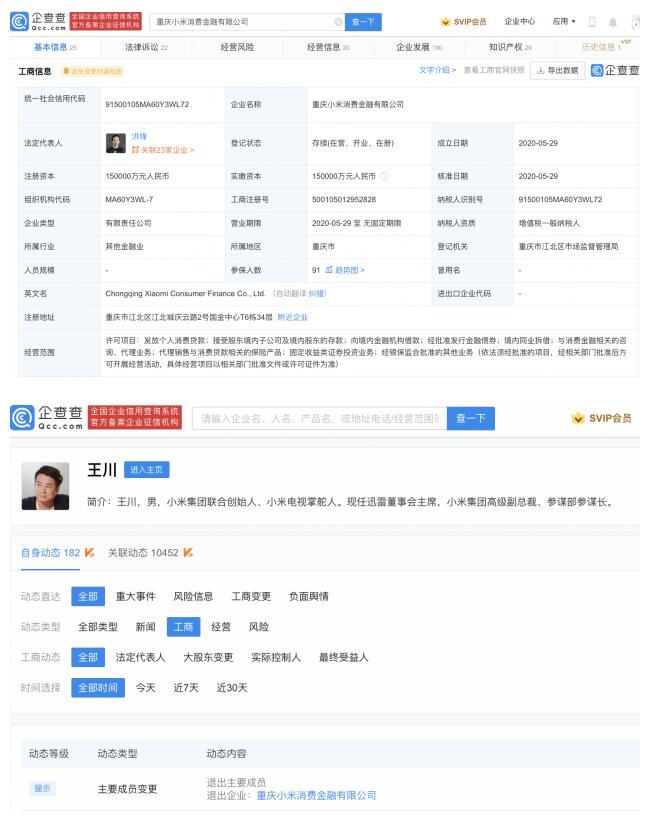The image size is (669, 831).
Task: Click the Qcc logo in the lower page header
Action: click(x=47, y=418)
